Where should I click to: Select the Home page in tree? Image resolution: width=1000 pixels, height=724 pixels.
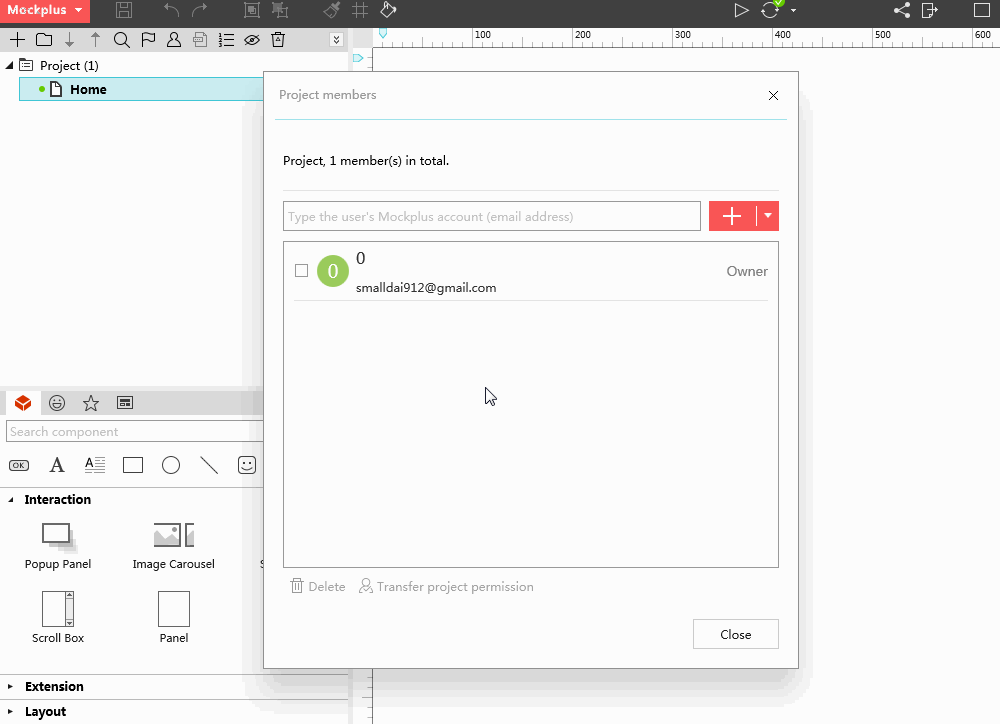(x=141, y=89)
